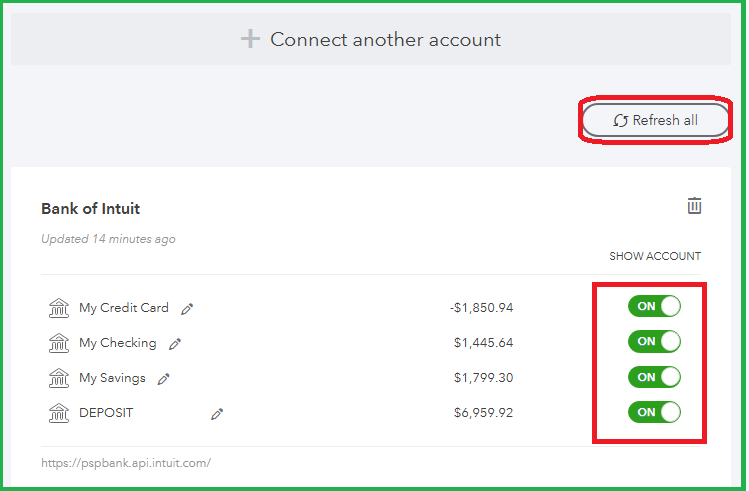Rename My Checking using pencil icon

click(x=175, y=344)
